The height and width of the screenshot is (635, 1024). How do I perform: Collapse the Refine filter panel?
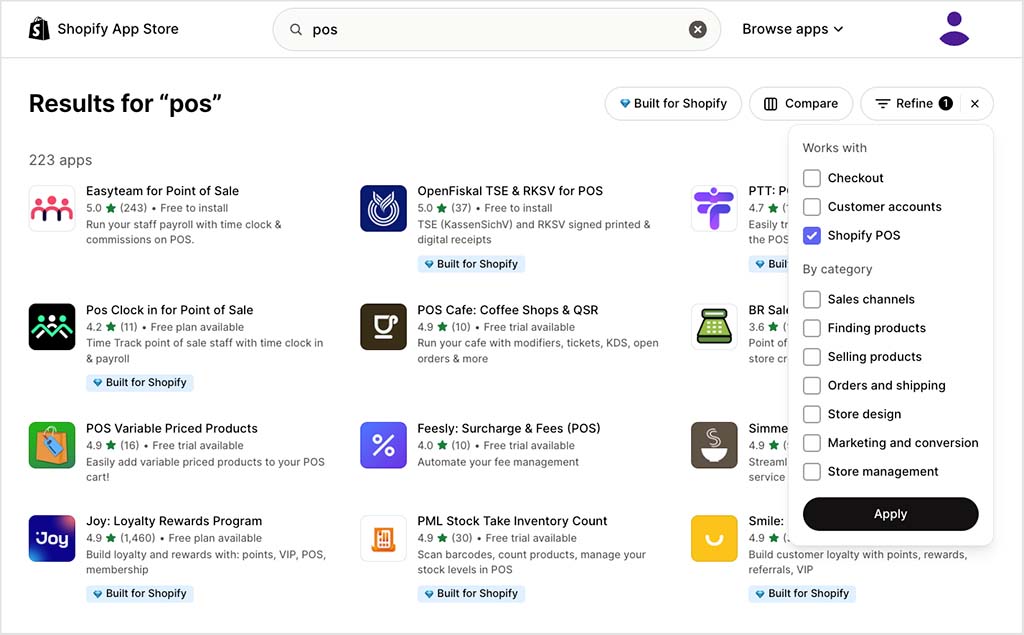(913, 103)
